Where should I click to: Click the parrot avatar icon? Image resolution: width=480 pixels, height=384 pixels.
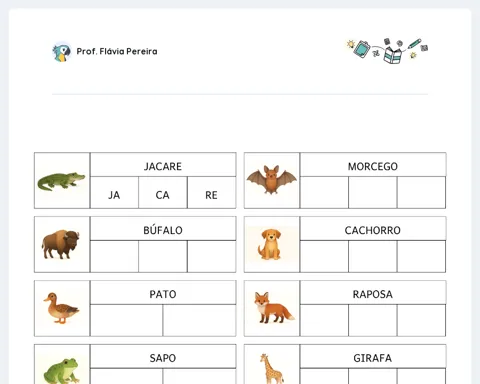click(62, 52)
